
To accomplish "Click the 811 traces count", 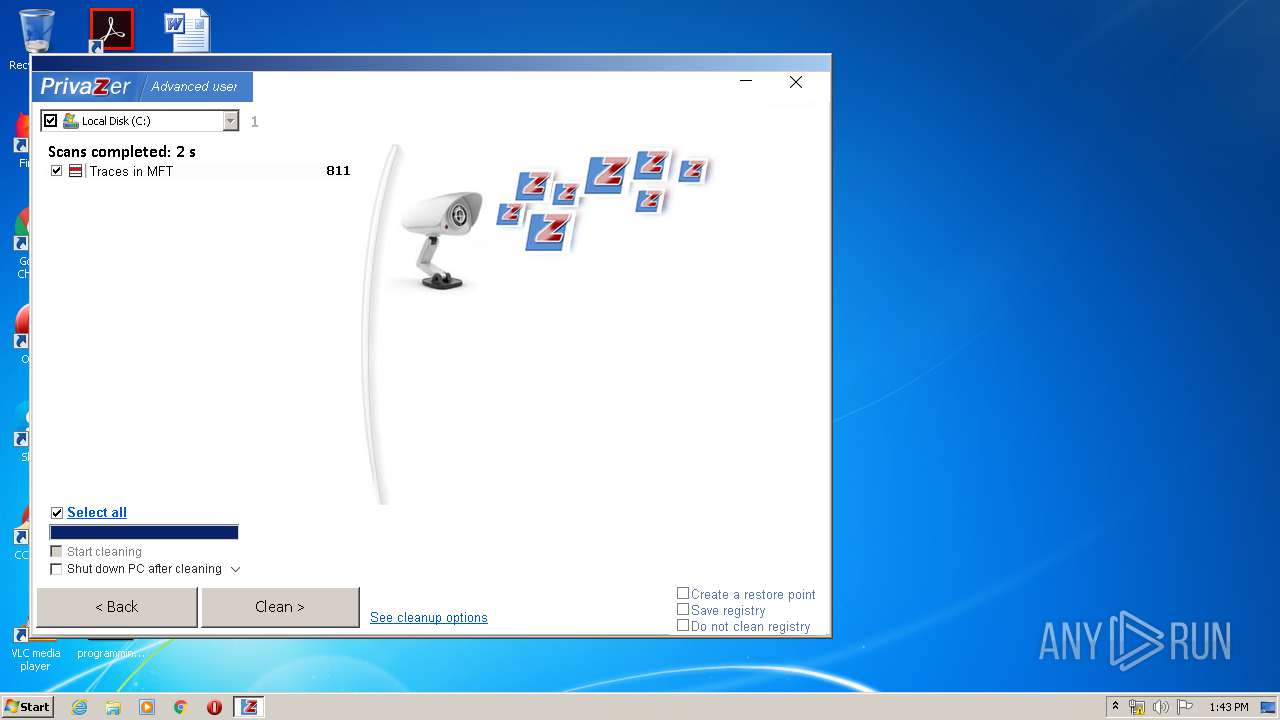I will coord(338,171).
